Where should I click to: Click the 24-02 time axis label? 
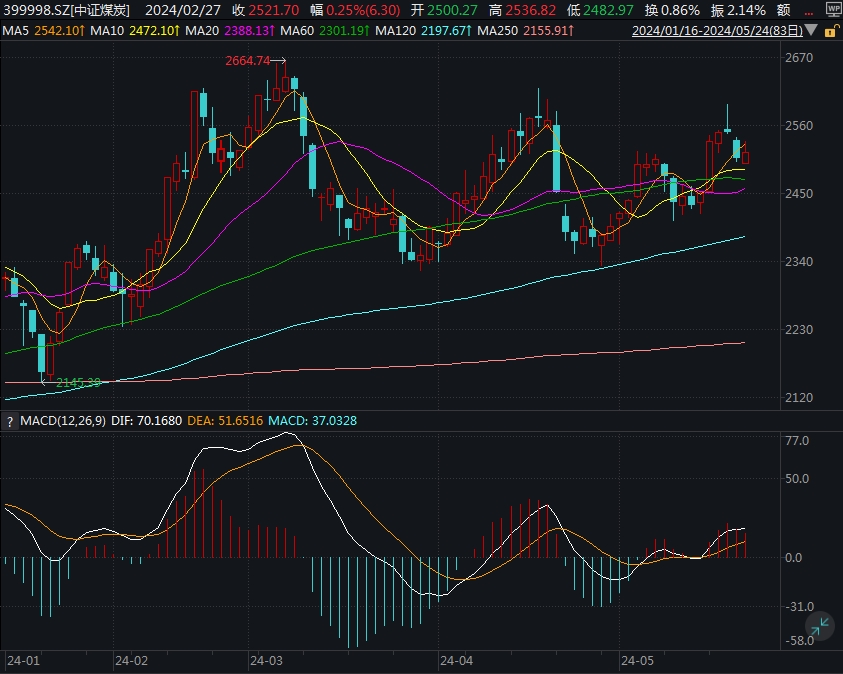point(131,661)
